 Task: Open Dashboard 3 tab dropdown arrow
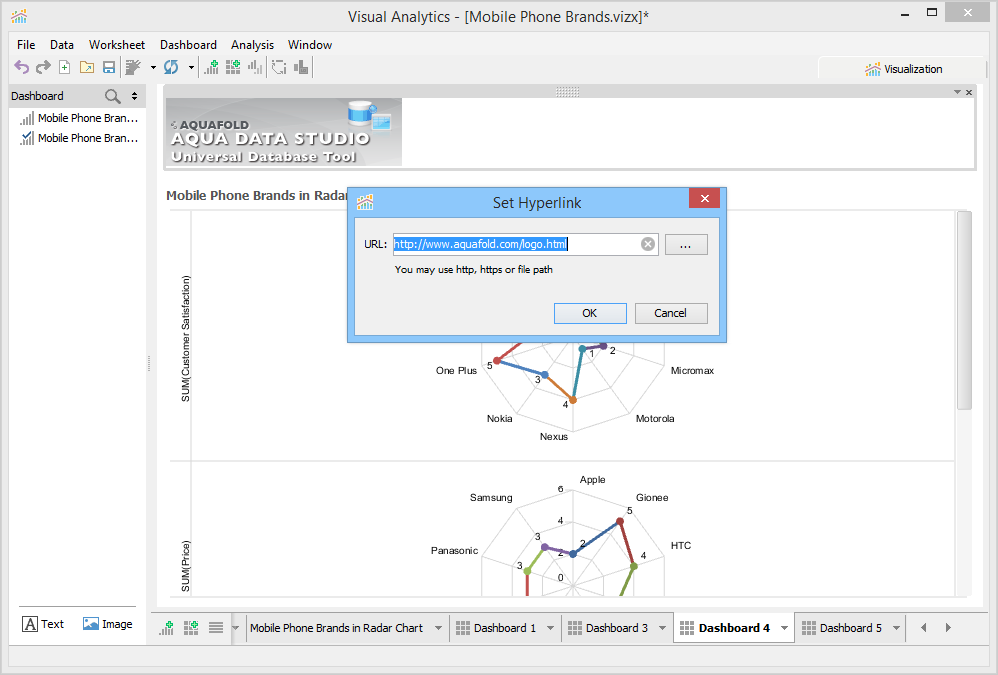tap(663, 628)
